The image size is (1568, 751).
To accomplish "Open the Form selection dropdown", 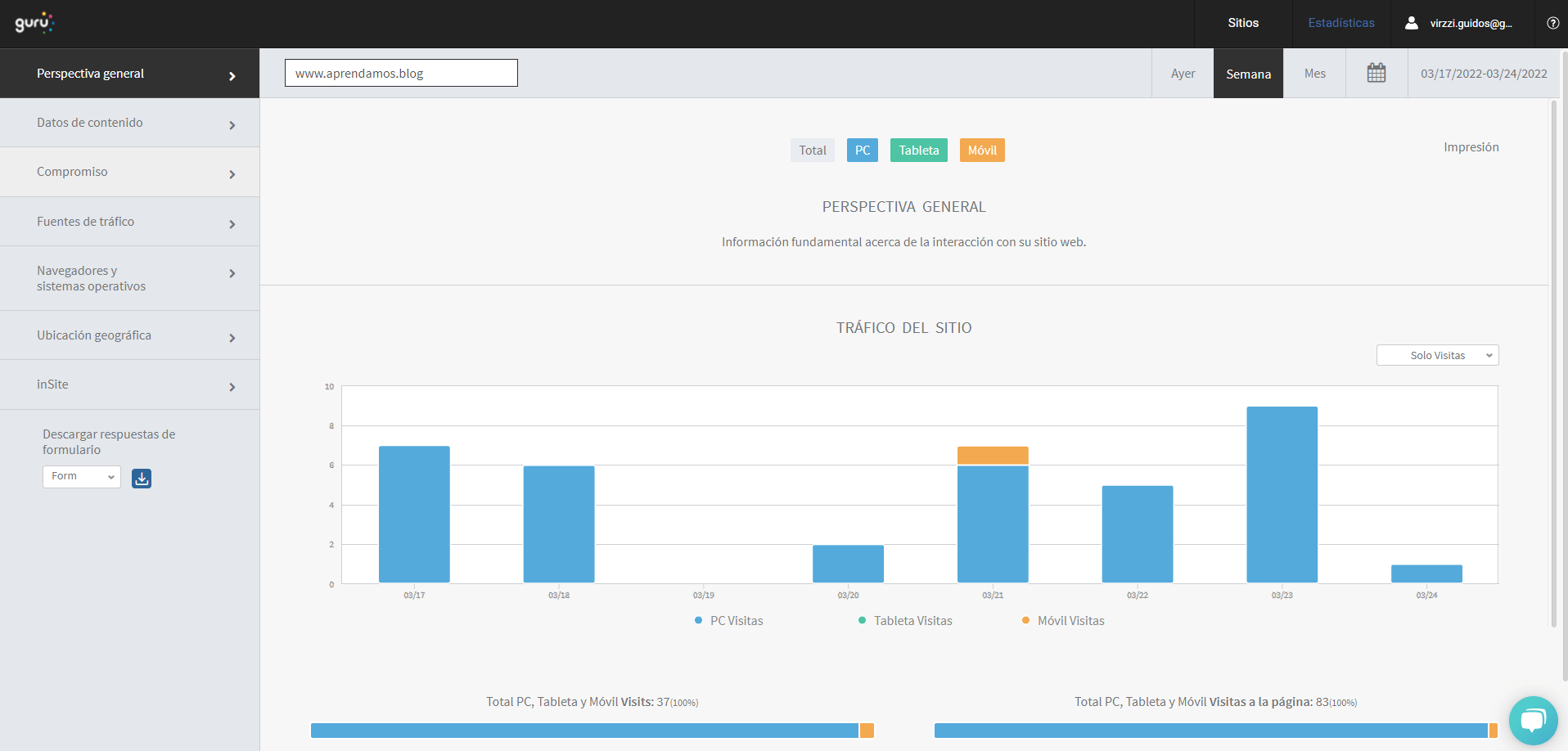I will tap(82, 476).
